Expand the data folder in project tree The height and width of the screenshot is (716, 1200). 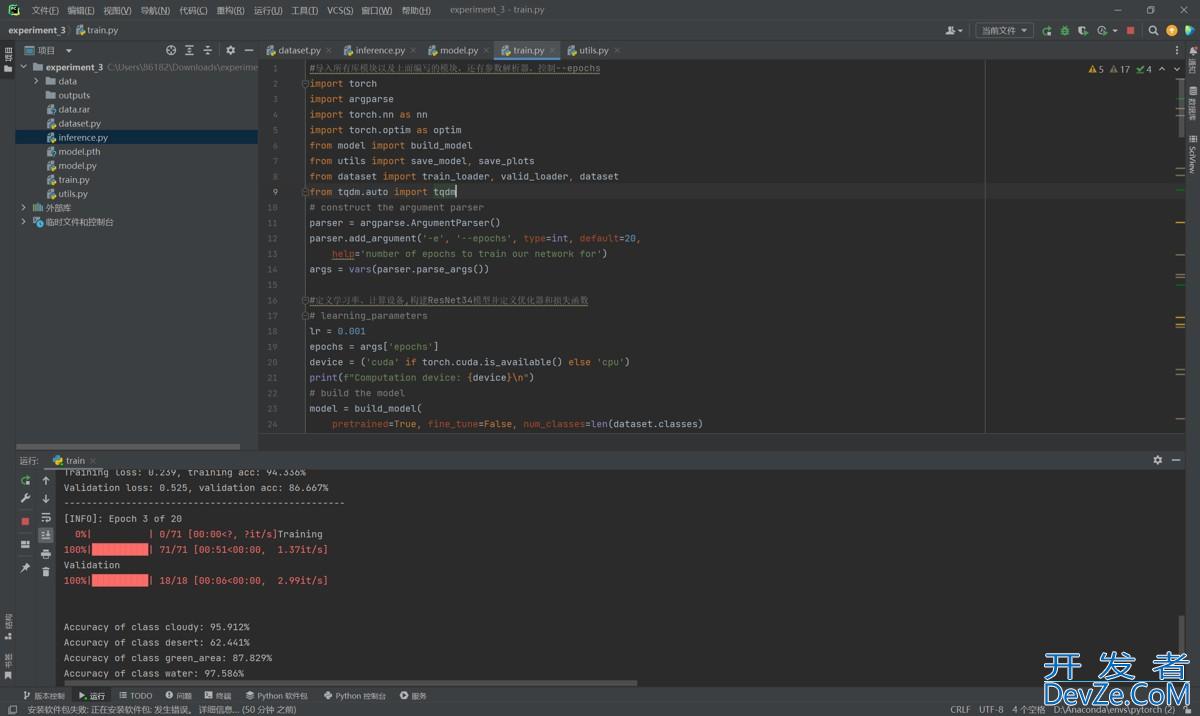37,82
